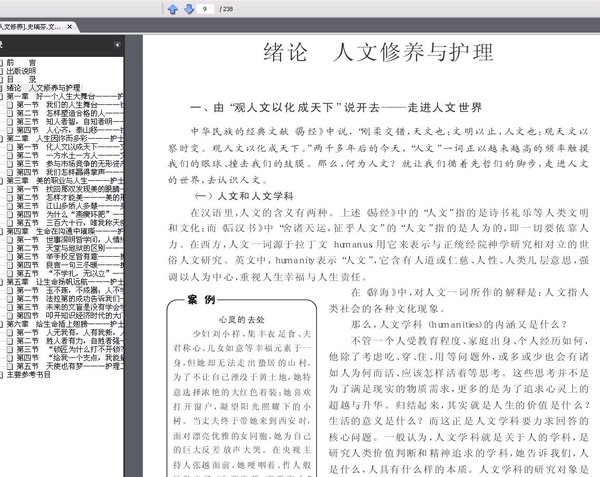
Task: Click the 案例 box label
Action: click(x=201, y=300)
